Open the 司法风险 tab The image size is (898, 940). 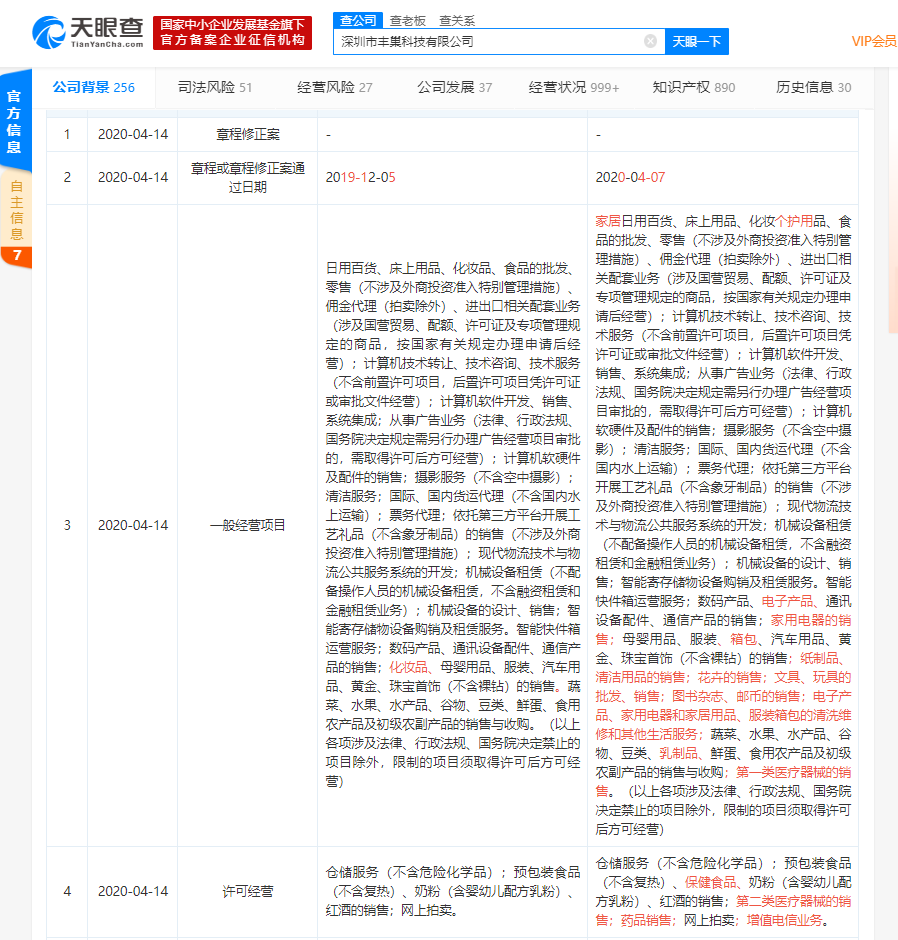[215, 87]
